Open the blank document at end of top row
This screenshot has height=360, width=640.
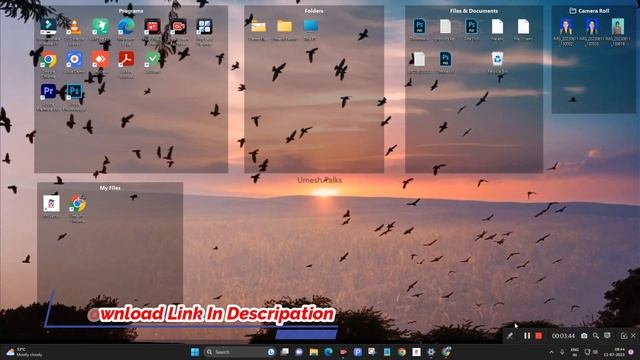[523, 27]
